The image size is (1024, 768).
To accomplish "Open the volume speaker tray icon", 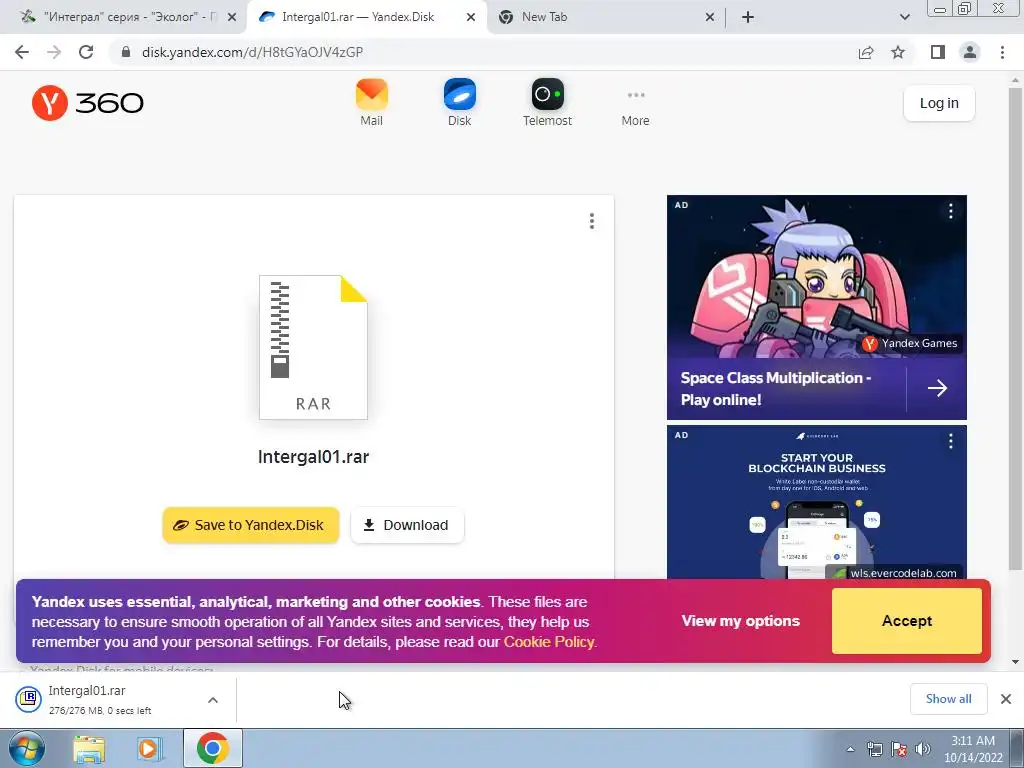I will [923, 749].
